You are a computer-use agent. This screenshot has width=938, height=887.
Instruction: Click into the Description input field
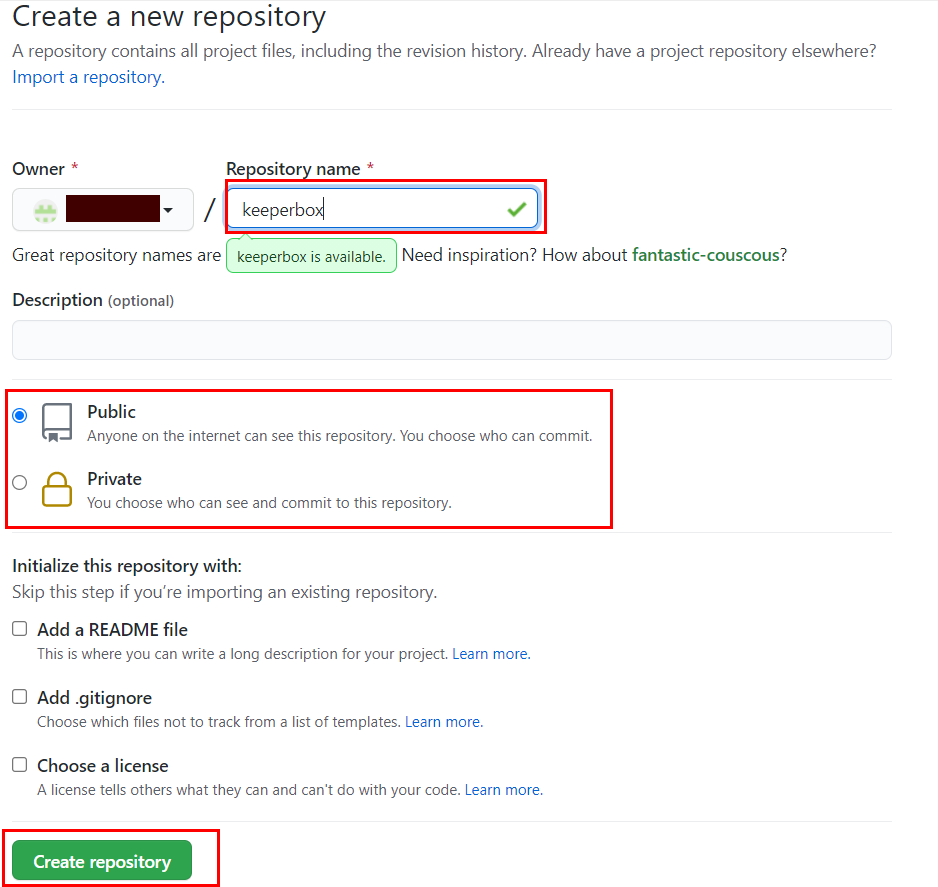452,340
